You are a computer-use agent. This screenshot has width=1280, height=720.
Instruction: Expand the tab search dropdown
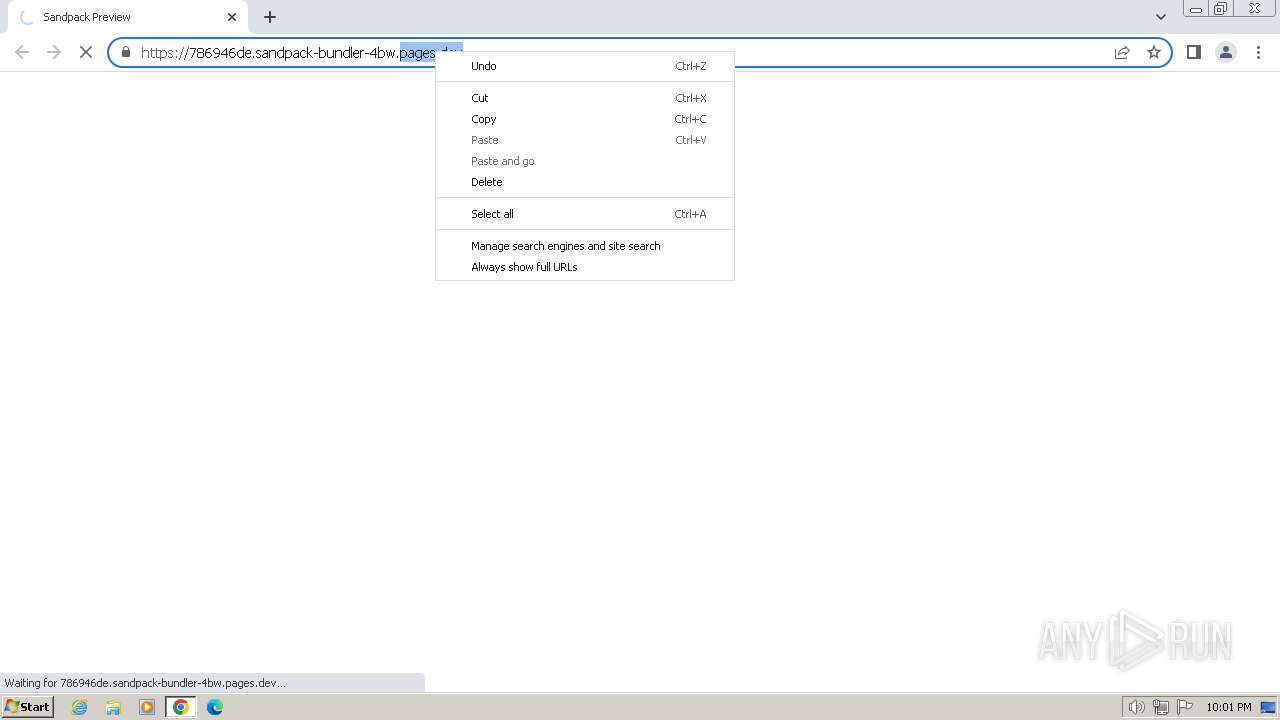click(x=1161, y=17)
